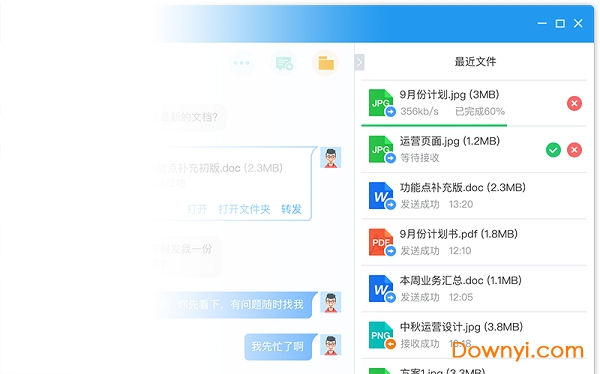Select file name 9月份计划.jpg (3MB)
The height and width of the screenshot is (374, 600).
point(449,95)
